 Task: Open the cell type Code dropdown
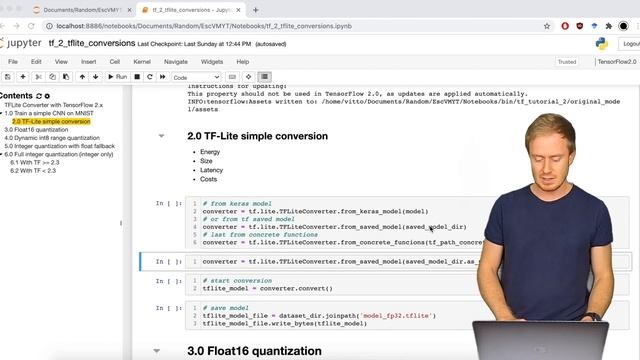196,77
